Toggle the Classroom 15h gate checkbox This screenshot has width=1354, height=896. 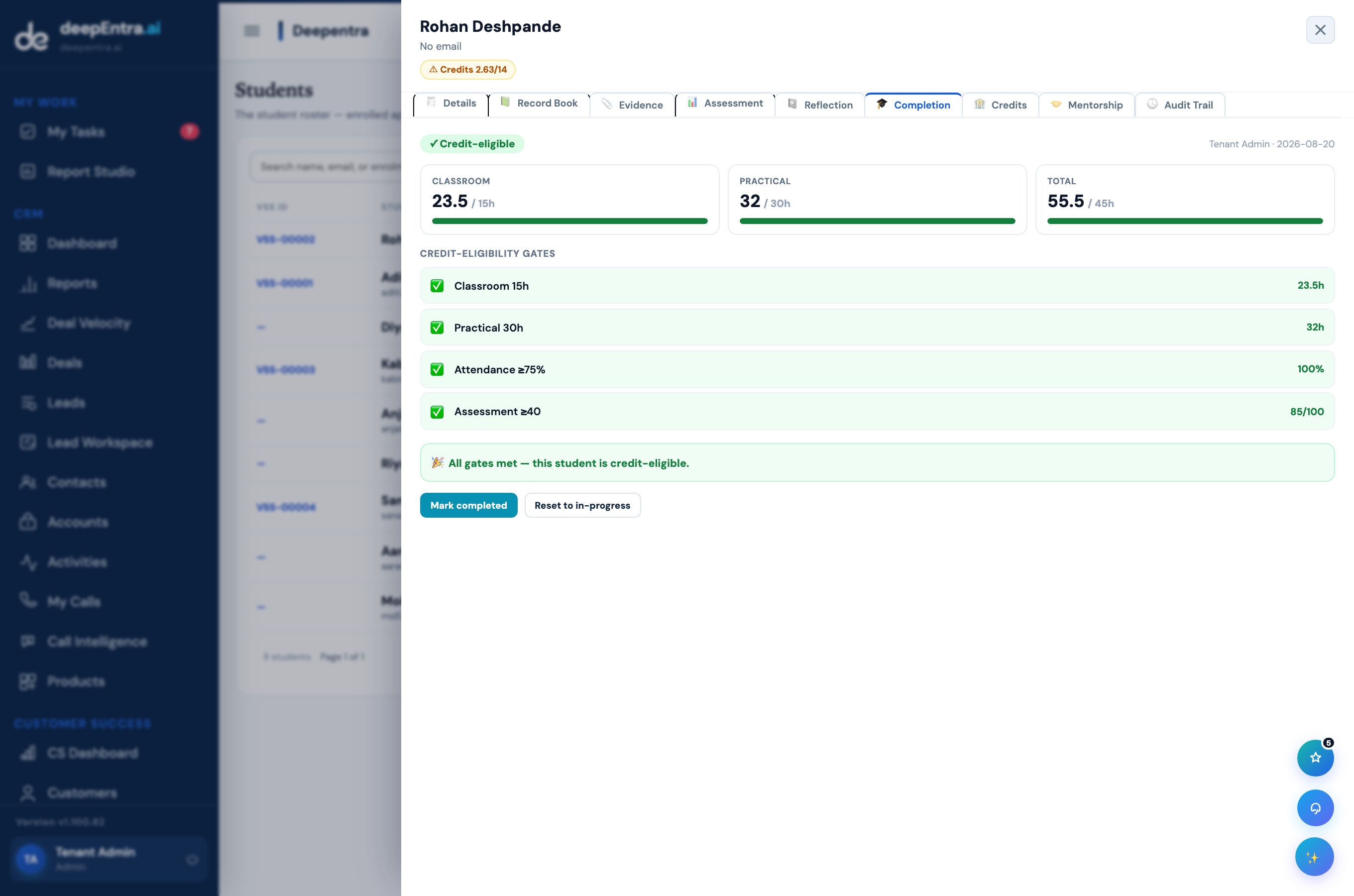click(x=437, y=286)
